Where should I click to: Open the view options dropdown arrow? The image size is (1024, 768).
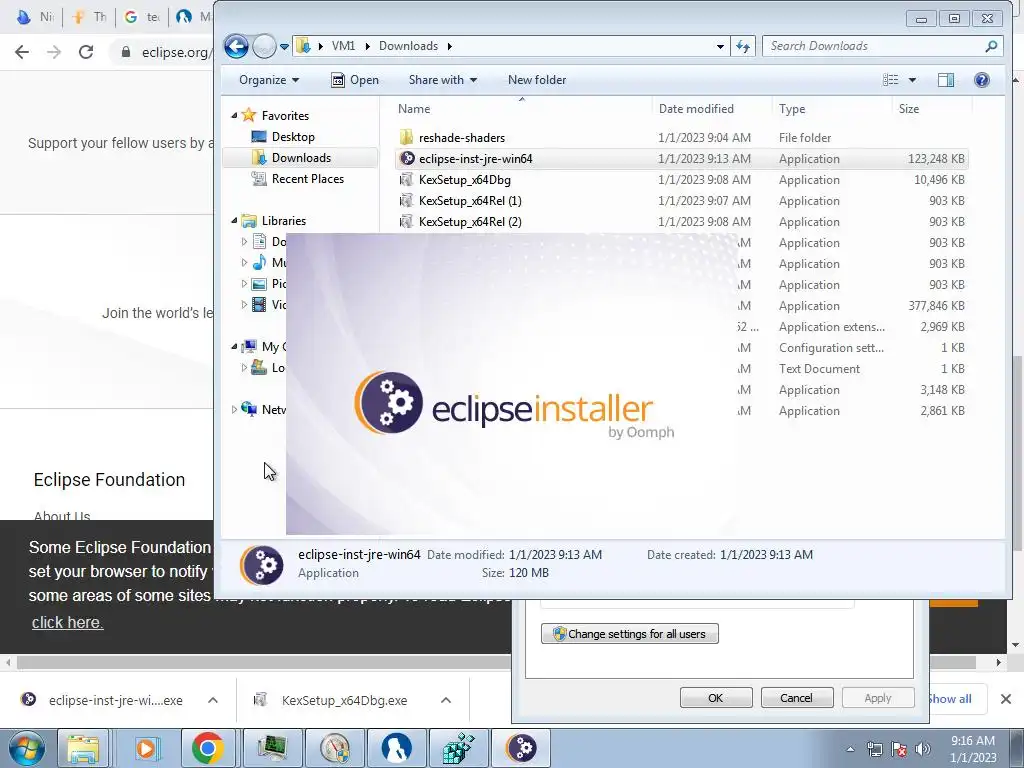(912, 80)
